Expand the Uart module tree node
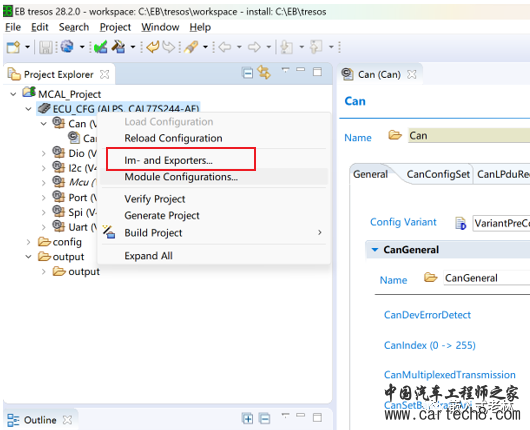The height and width of the screenshot is (430, 530). coord(44,227)
